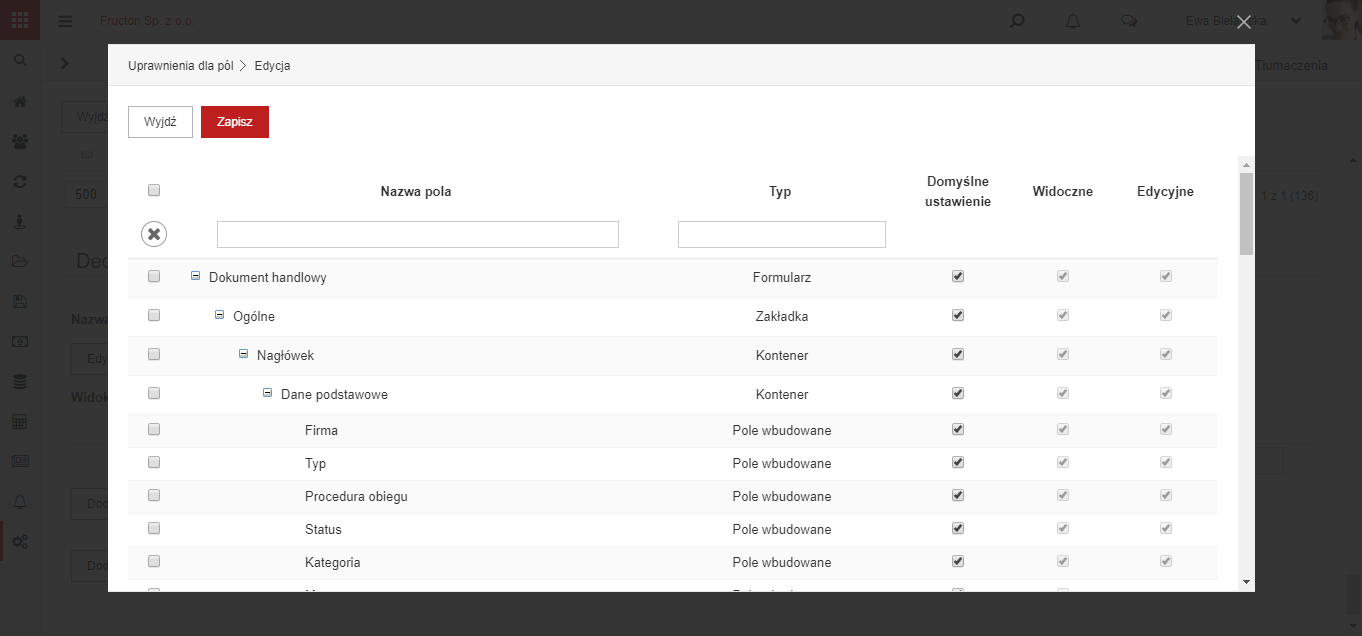Select the Status row checkbox
The height and width of the screenshot is (636, 1362).
[154, 528]
